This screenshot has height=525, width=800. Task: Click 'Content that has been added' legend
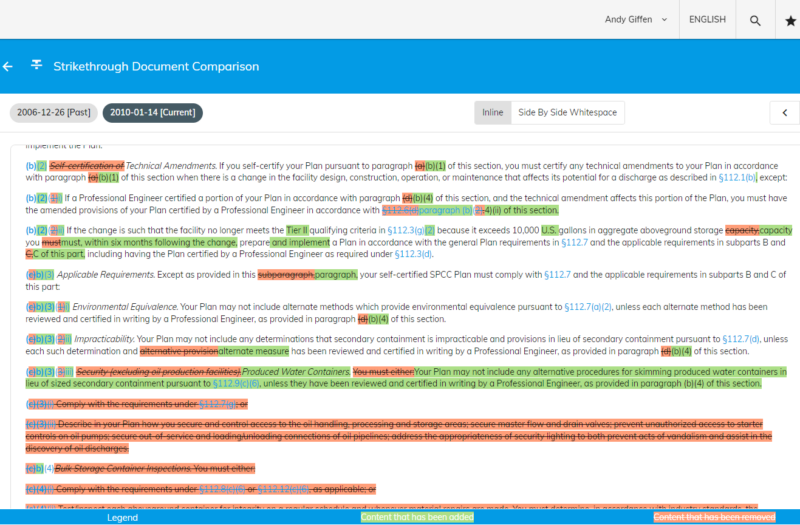tap(417, 517)
